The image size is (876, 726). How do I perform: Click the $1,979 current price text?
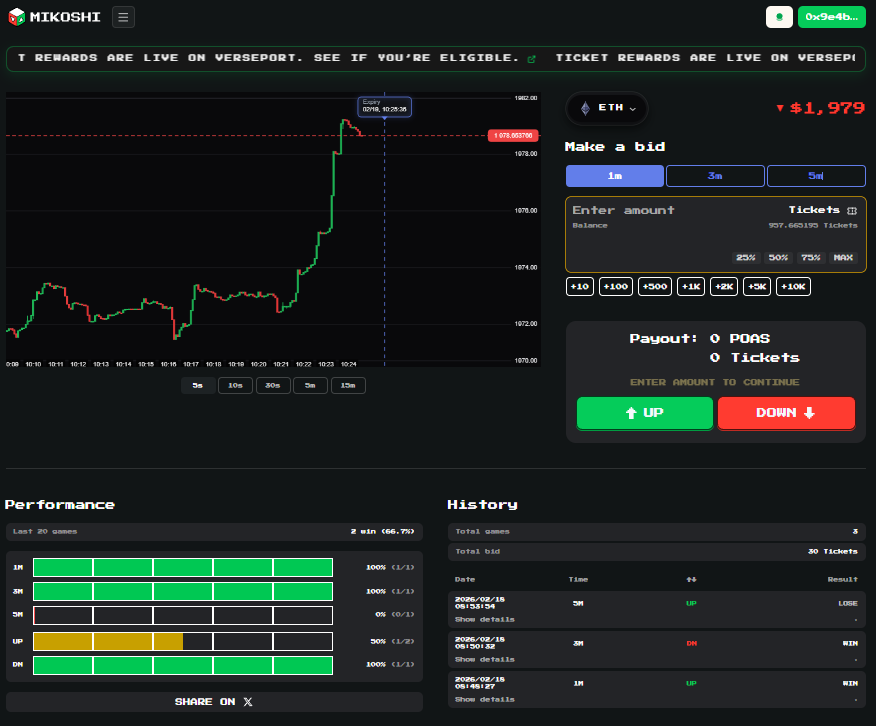[x=827, y=108]
